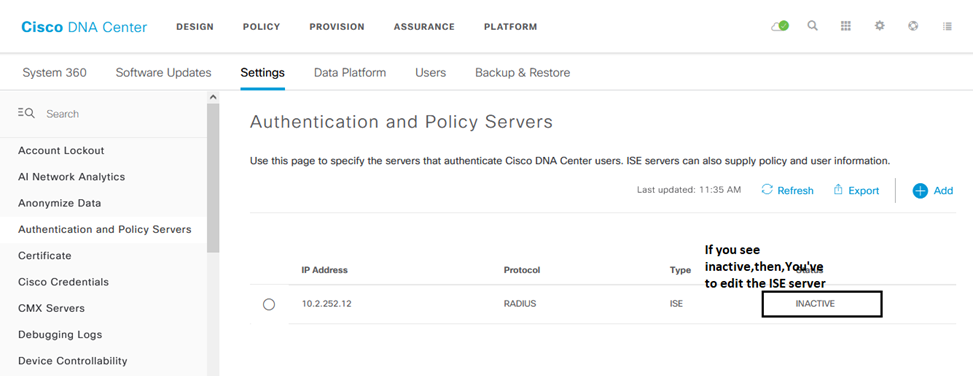The width and height of the screenshot is (973, 383).
Task: Open the system settings gear icon
Action: 879,26
